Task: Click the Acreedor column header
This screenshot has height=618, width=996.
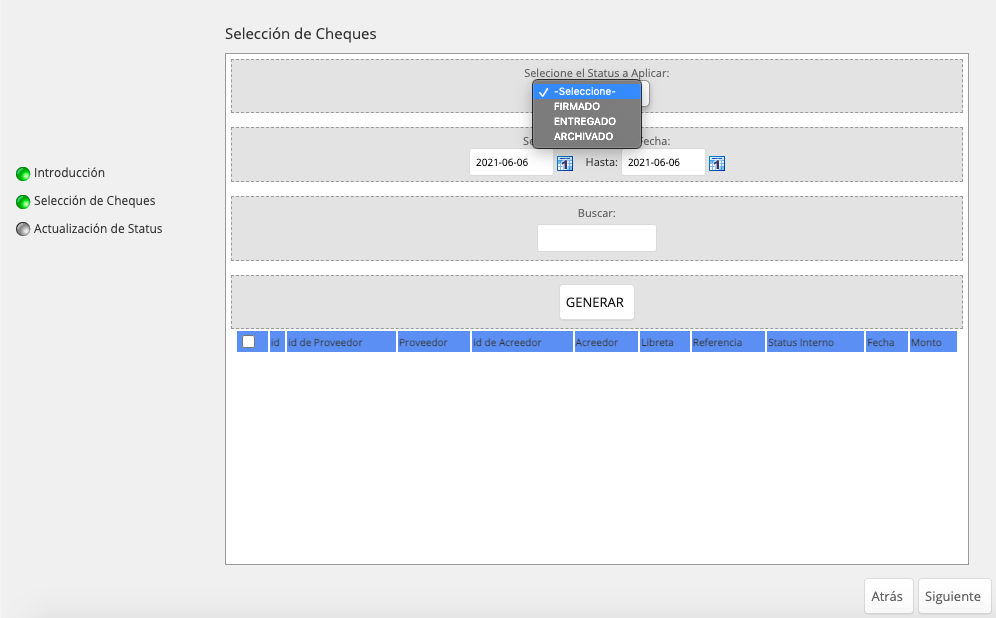Action: point(606,342)
